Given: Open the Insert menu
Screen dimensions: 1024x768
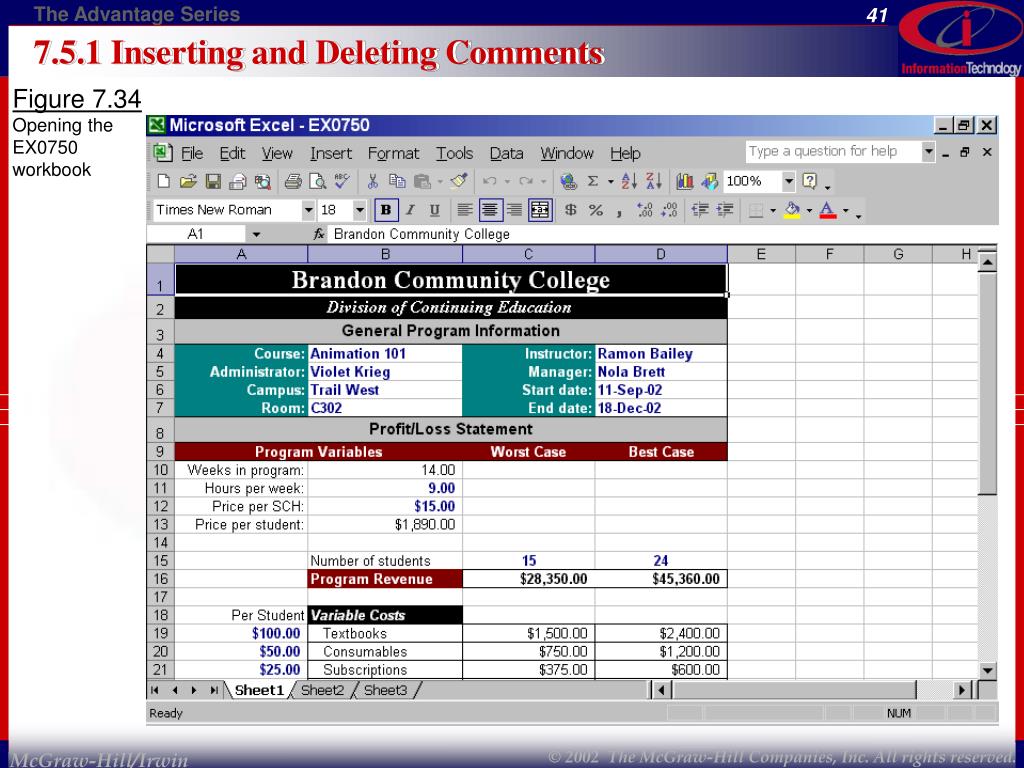Looking at the screenshot, I should point(330,153).
